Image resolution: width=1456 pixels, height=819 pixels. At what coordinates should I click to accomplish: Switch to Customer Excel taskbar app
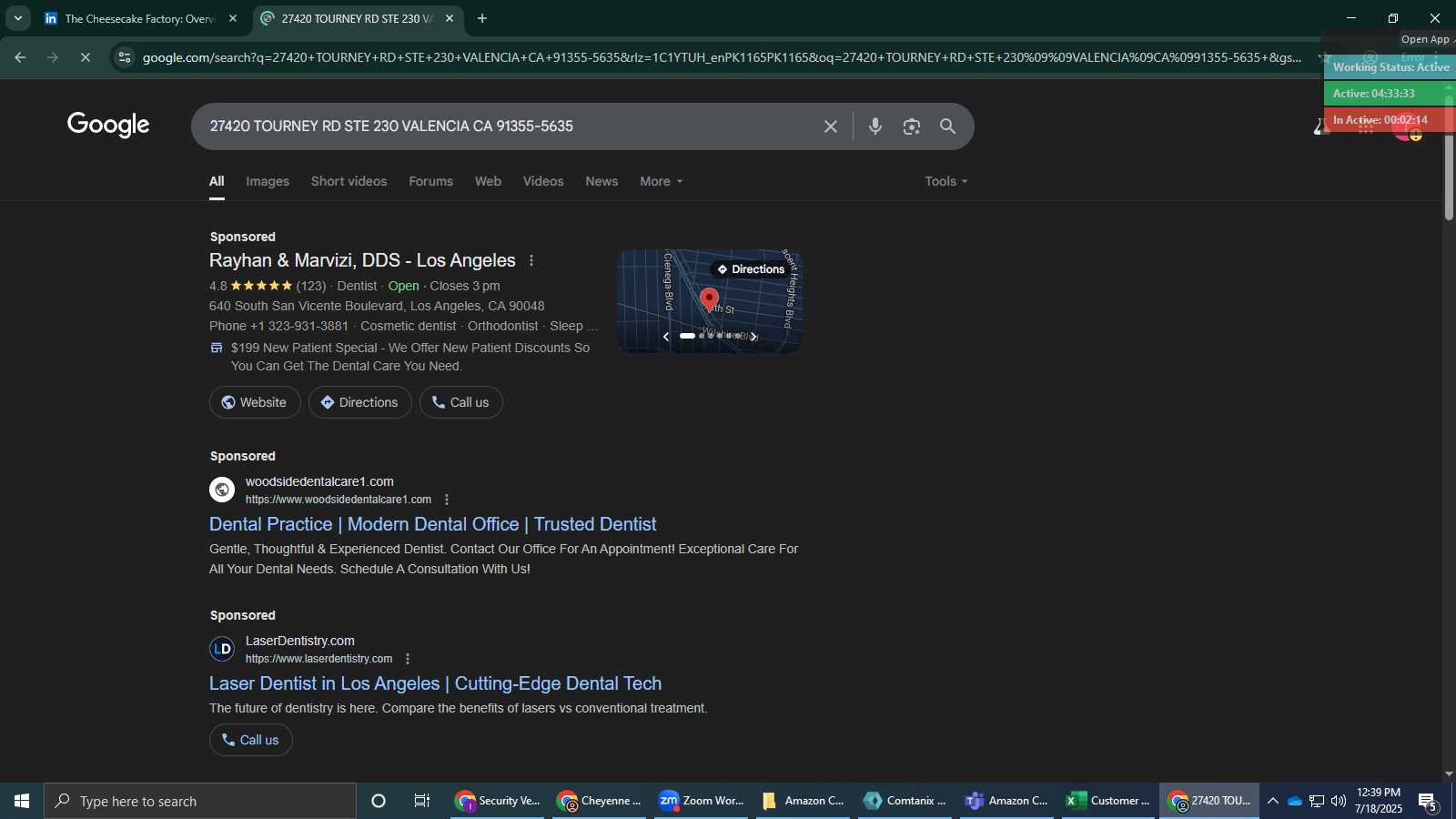tap(1108, 801)
